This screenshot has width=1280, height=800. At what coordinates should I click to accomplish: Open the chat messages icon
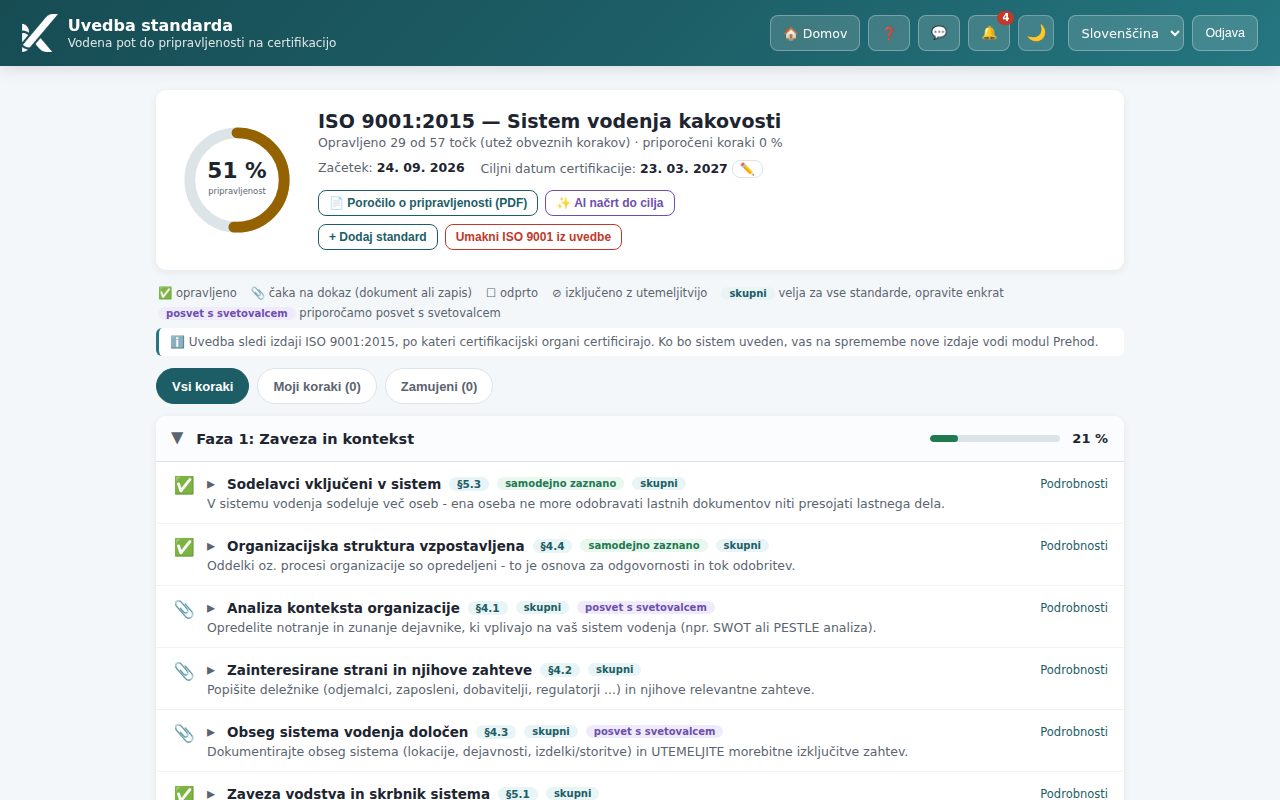pos(939,33)
